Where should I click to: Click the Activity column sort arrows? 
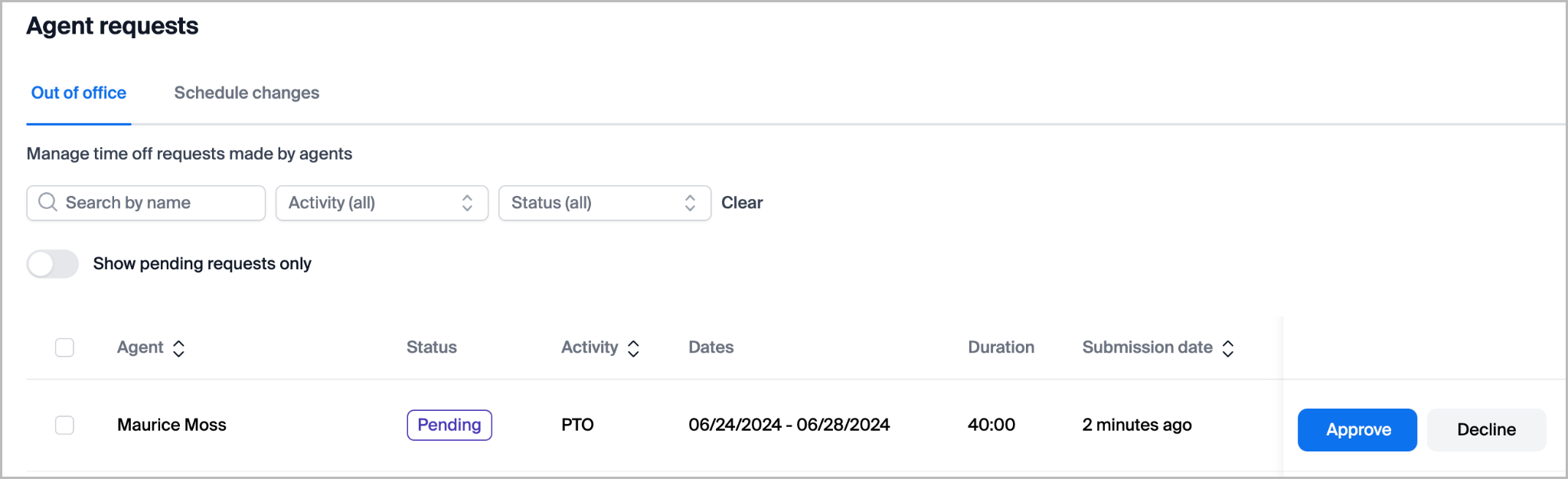633,348
